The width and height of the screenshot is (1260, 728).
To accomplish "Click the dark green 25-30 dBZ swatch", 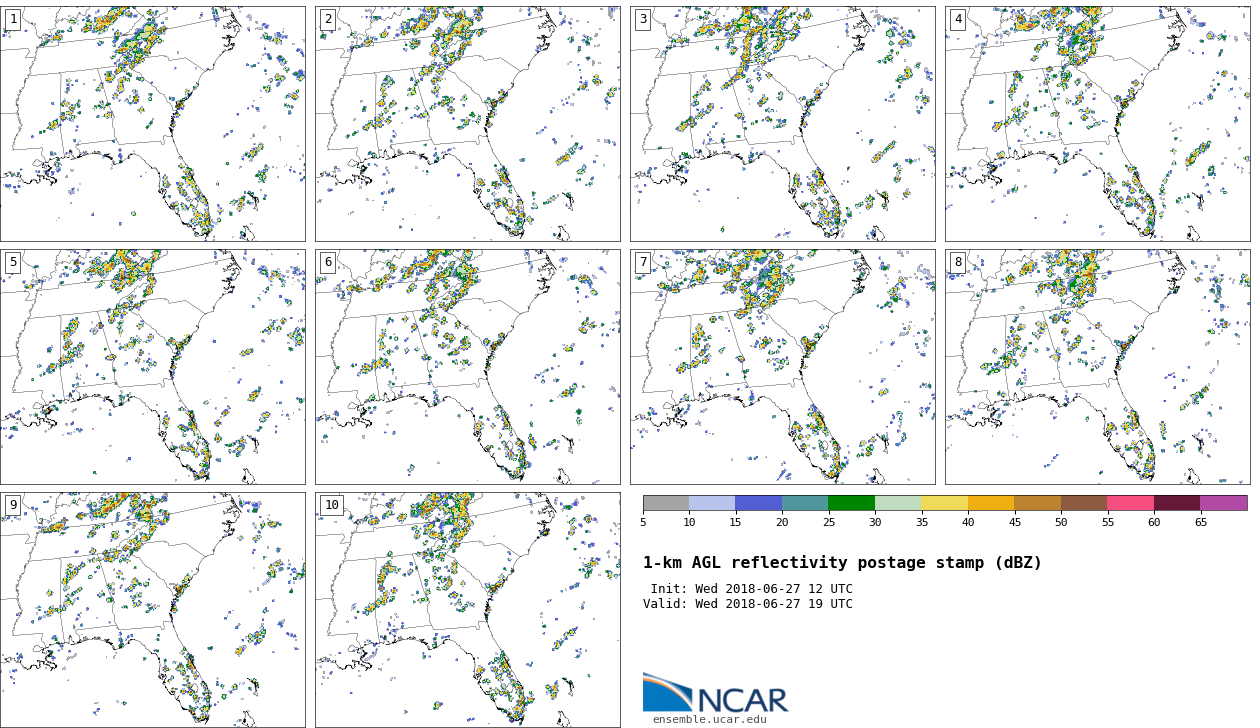I will pyautogui.click(x=852, y=503).
